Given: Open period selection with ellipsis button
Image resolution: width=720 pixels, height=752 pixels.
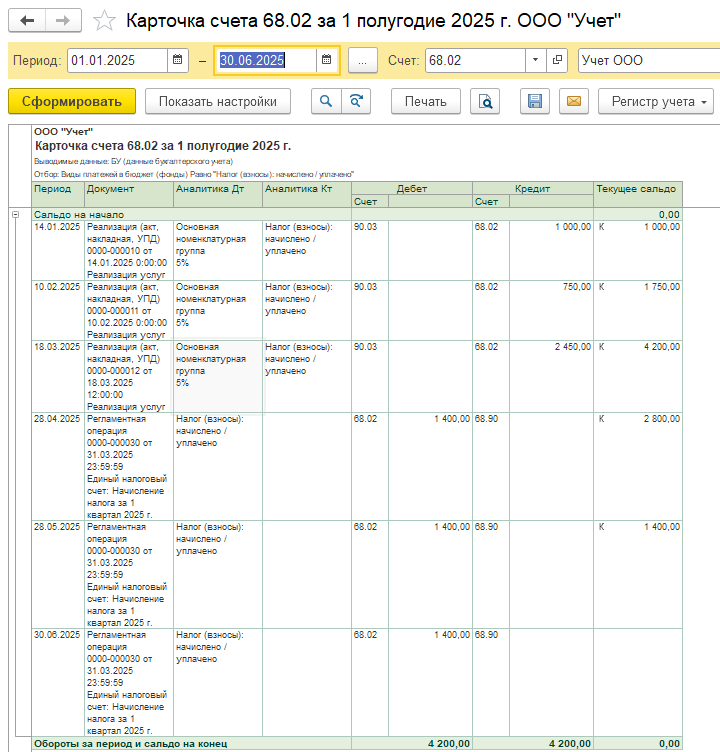Looking at the screenshot, I should (x=362, y=60).
